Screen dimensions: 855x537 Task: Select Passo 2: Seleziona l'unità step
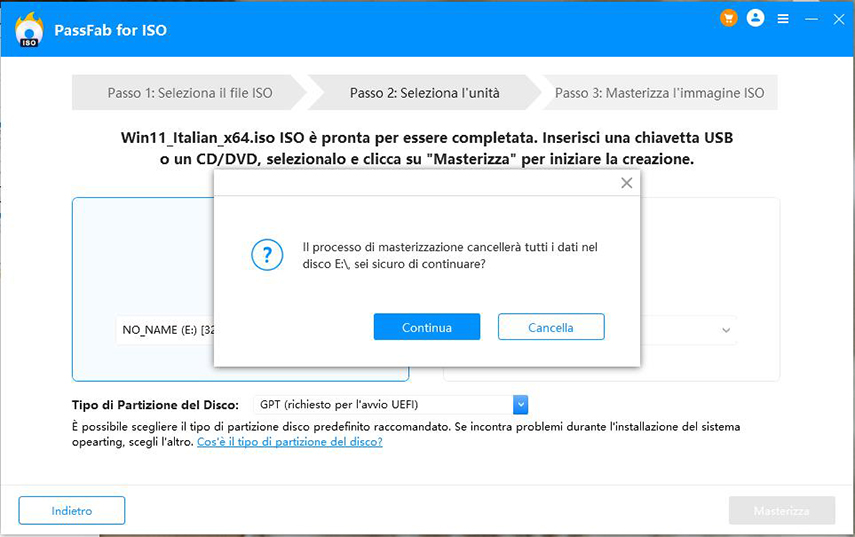coord(424,93)
